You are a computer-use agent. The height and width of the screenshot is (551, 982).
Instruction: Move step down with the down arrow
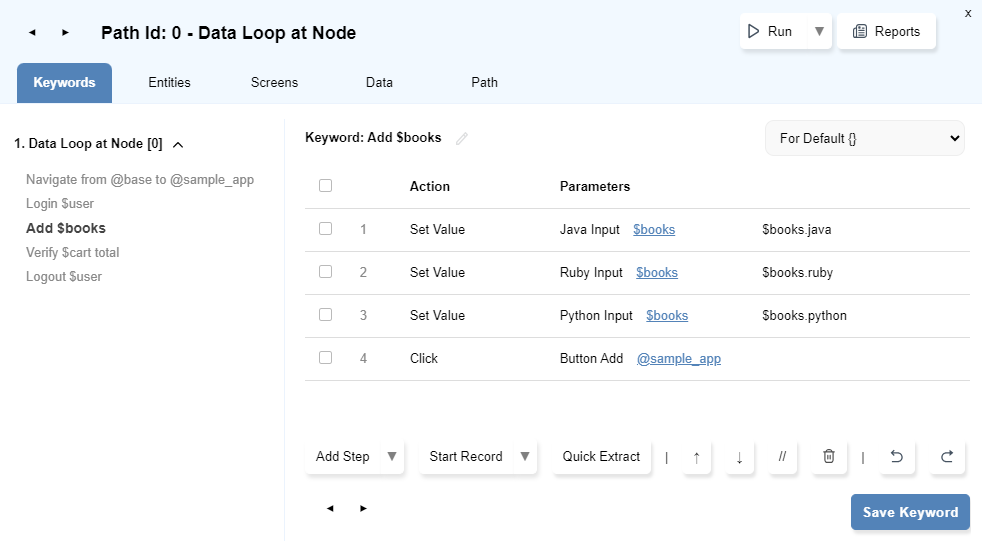pyautogui.click(x=739, y=457)
